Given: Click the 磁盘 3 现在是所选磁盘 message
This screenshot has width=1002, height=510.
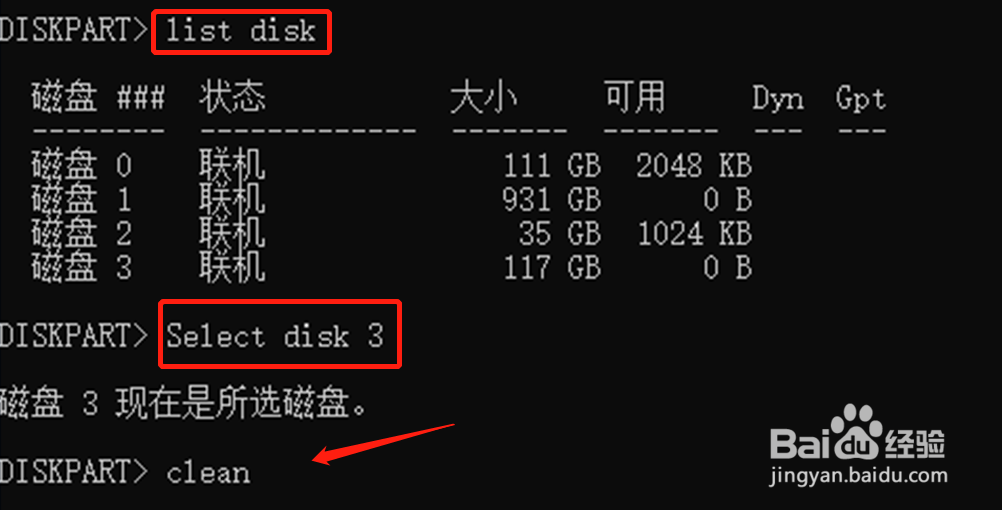Looking at the screenshot, I should pos(184,403).
